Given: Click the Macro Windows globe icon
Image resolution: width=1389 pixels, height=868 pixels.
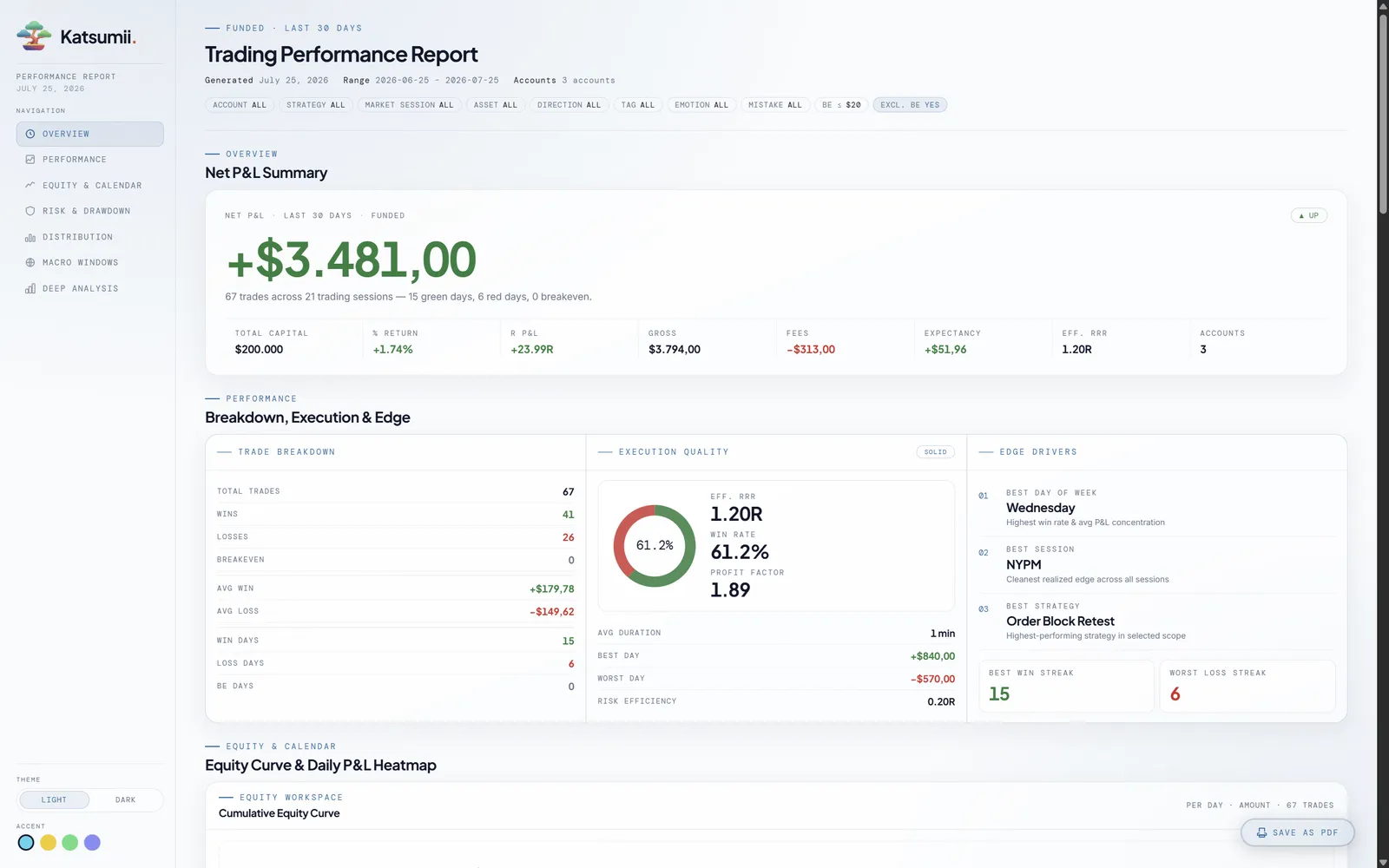Looking at the screenshot, I should [30, 262].
